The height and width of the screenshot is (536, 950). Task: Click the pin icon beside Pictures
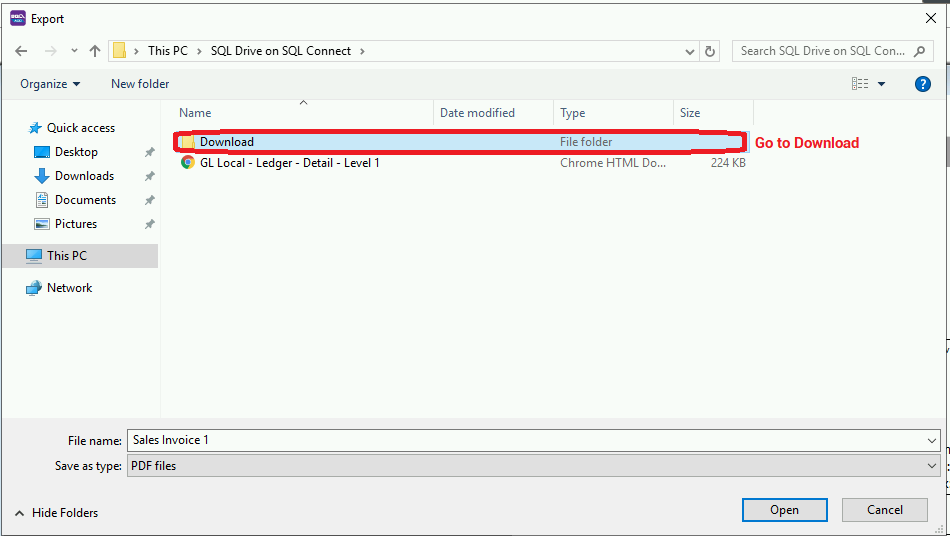coord(149,224)
